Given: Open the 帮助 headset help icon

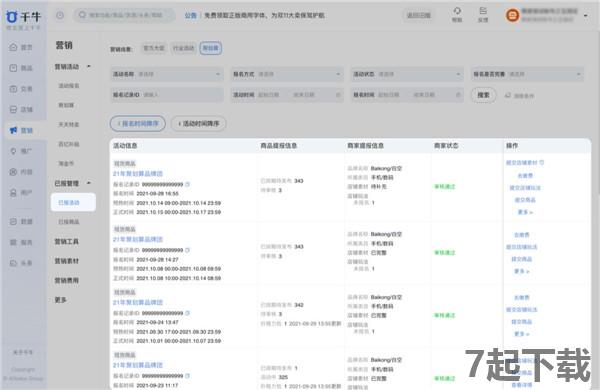Looking at the screenshot, I should click(x=457, y=11).
